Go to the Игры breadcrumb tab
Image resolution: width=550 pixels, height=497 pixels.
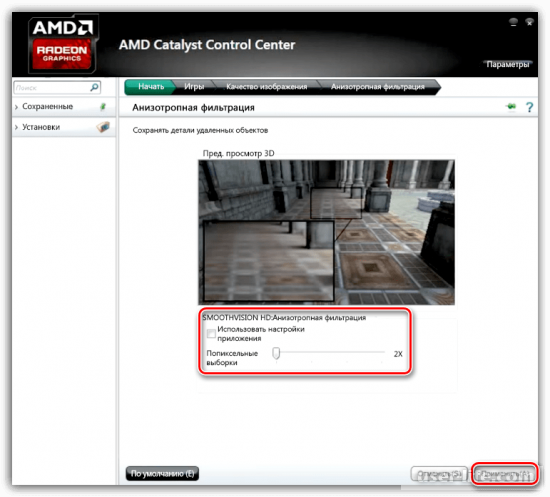tap(194, 87)
